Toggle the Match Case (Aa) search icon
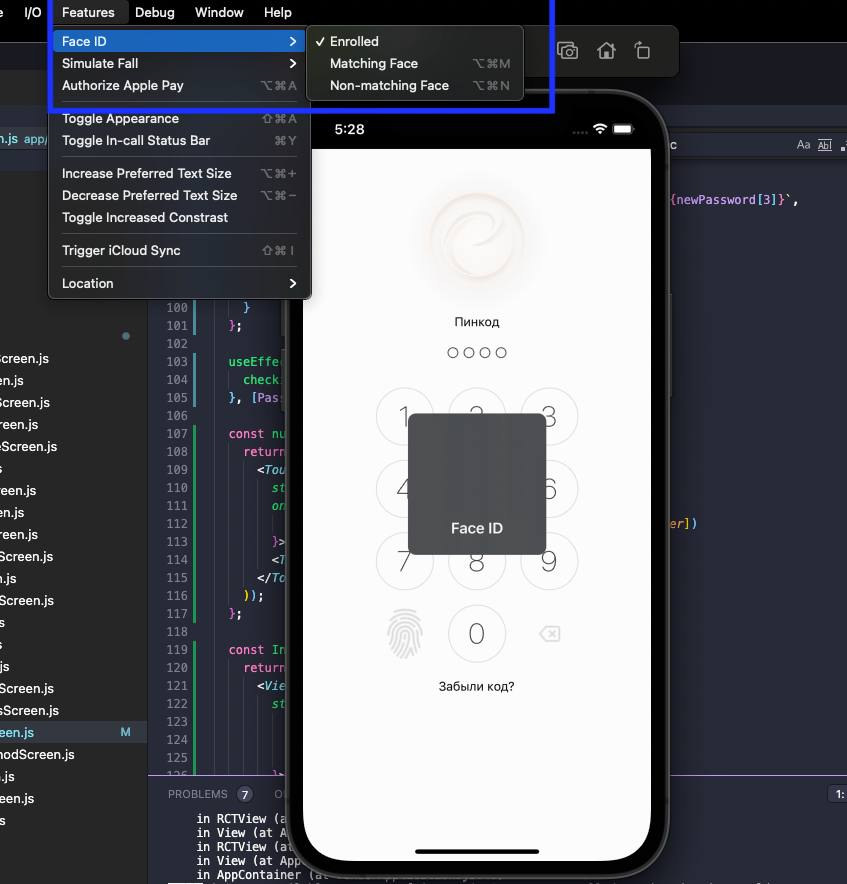The height and width of the screenshot is (884, 847). [x=803, y=145]
